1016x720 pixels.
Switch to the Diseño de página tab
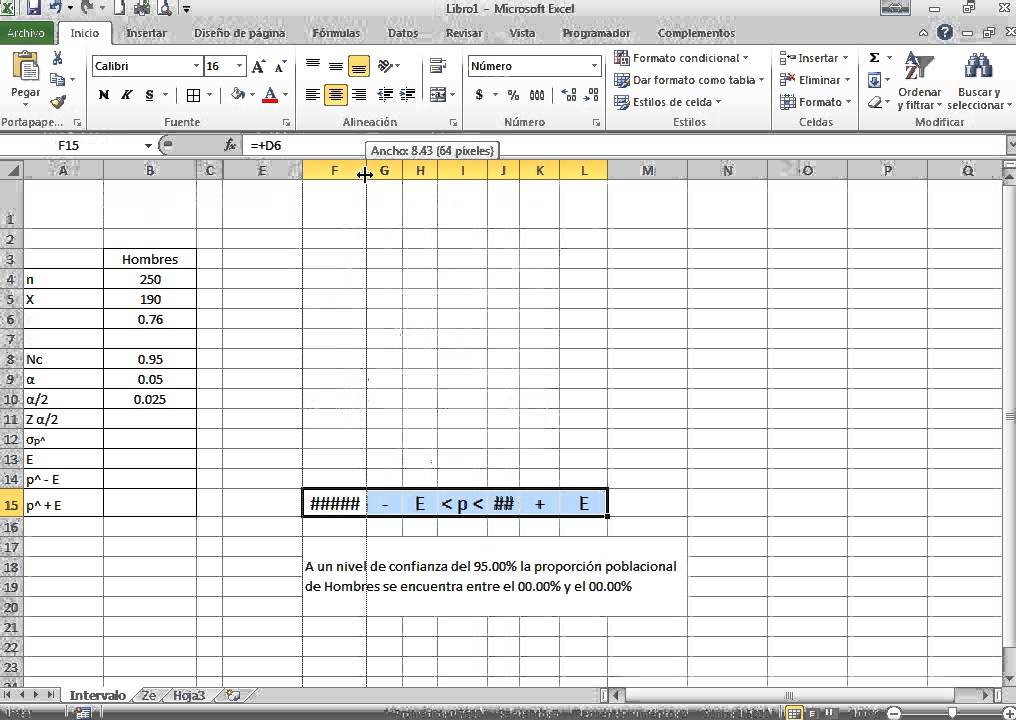click(239, 33)
